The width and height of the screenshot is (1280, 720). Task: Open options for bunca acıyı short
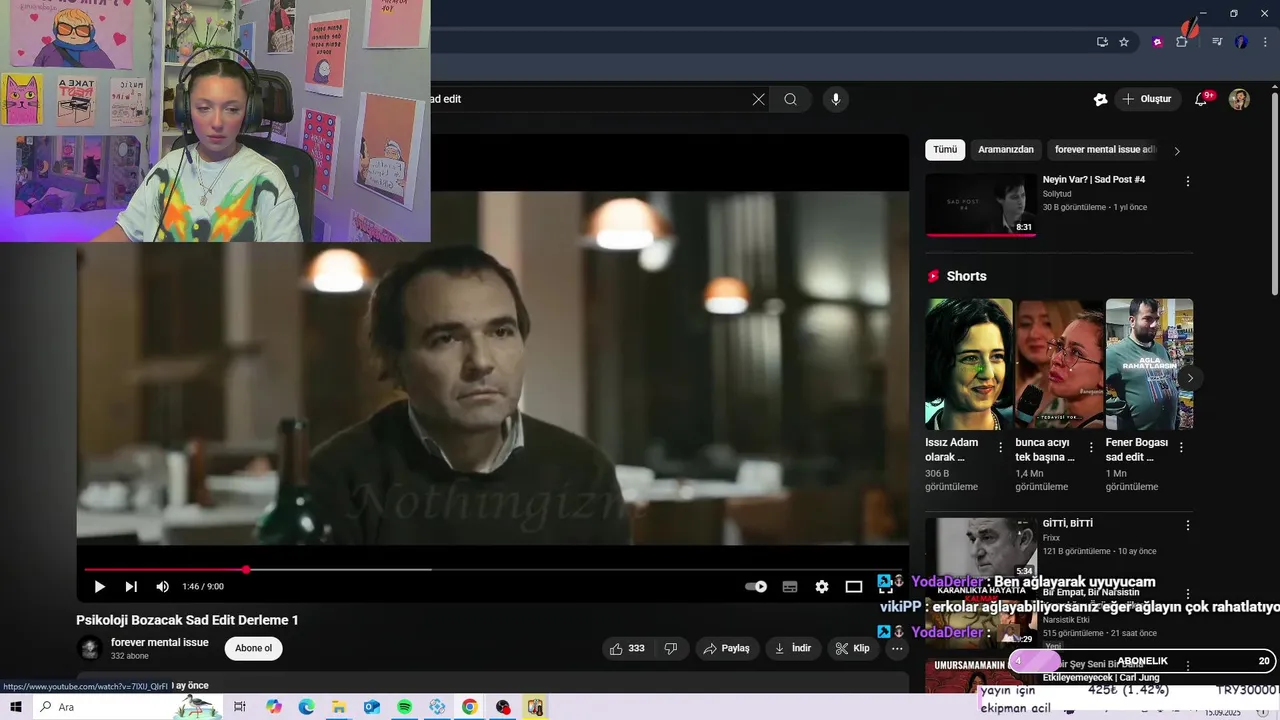1091,447
